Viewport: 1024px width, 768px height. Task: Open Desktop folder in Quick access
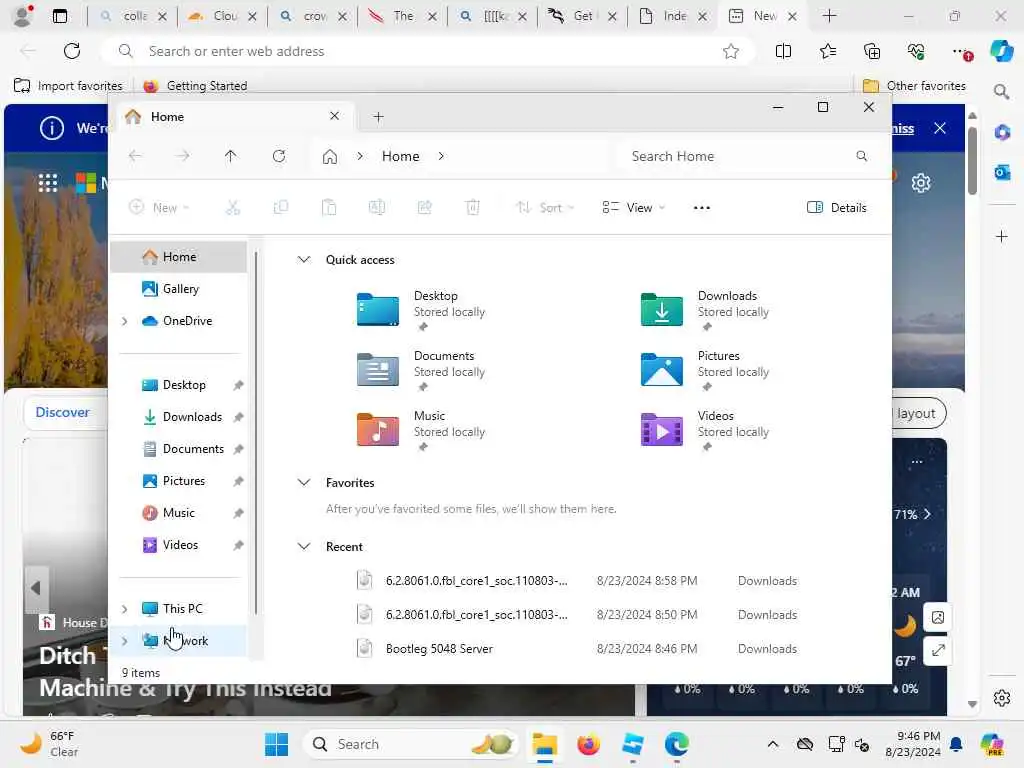(422, 309)
